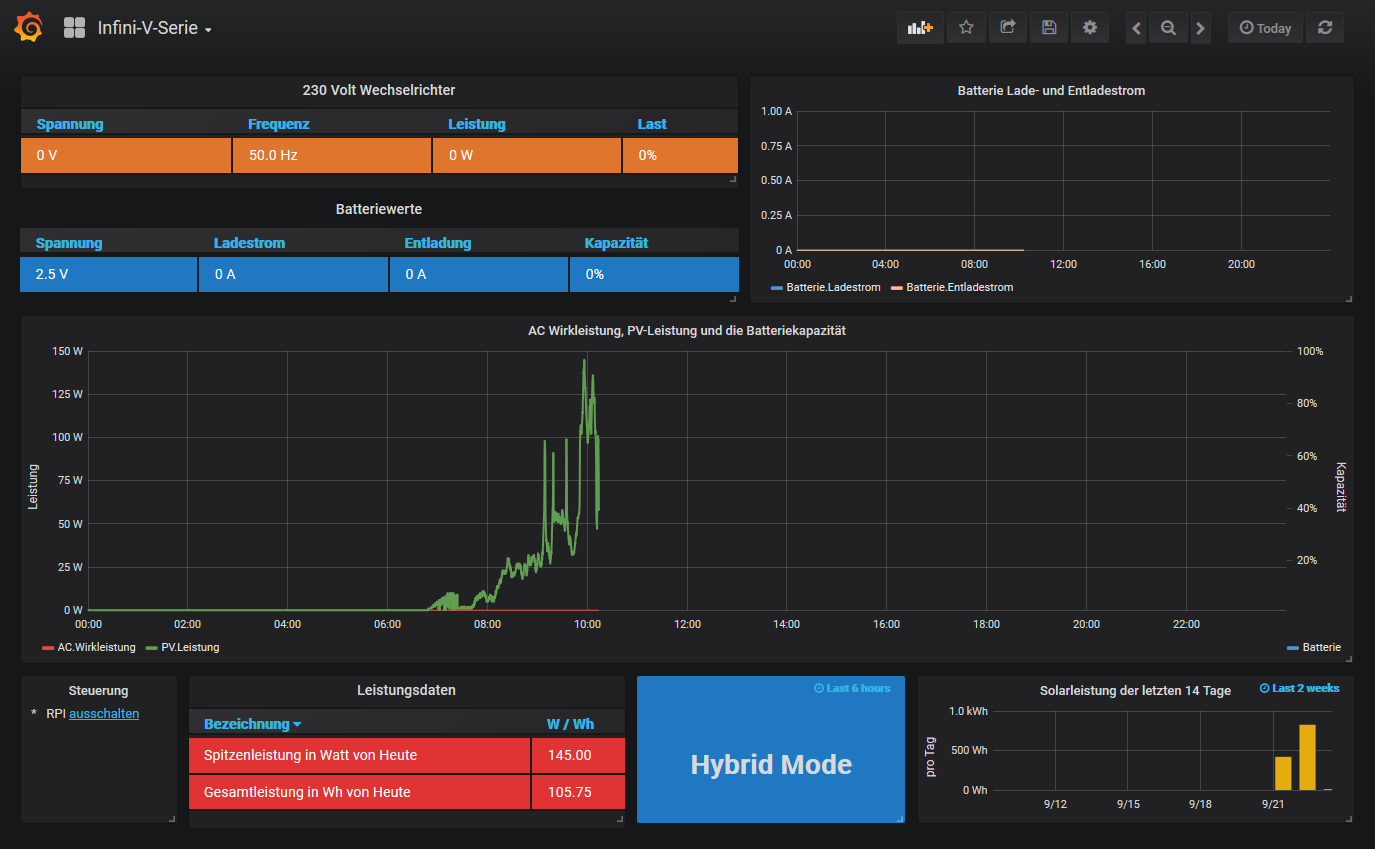Open the Today time range picker
Screen dimensions: 1375x849
pyautogui.click(x=1265, y=28)
